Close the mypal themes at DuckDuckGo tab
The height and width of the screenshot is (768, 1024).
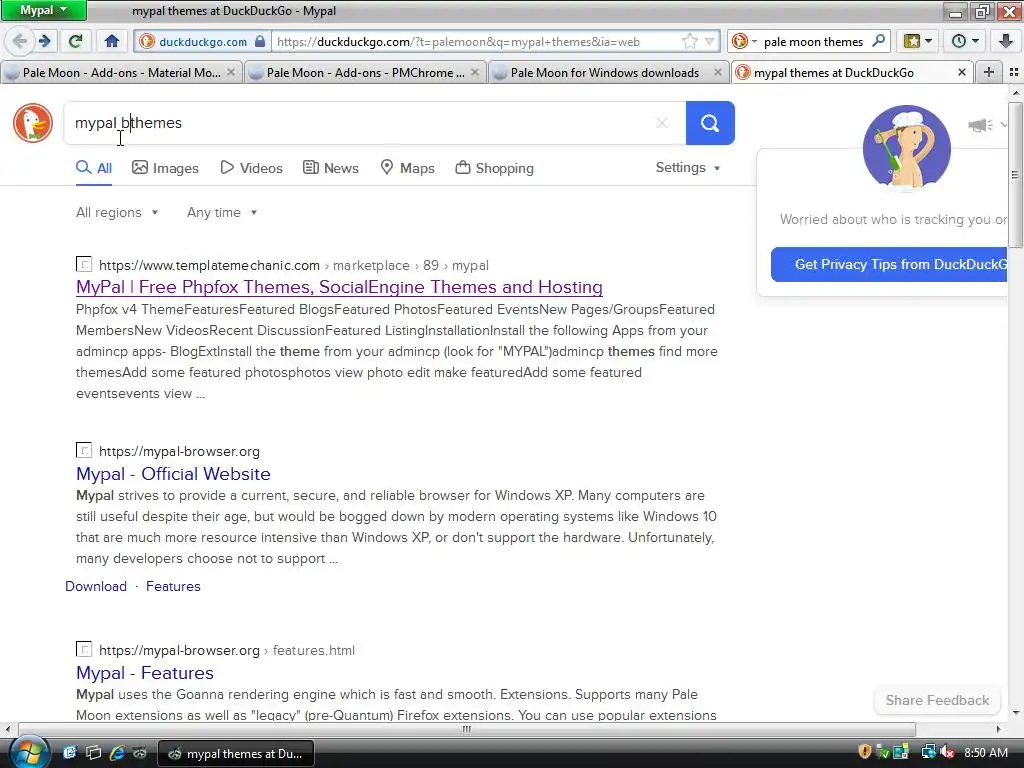[961, 72]
